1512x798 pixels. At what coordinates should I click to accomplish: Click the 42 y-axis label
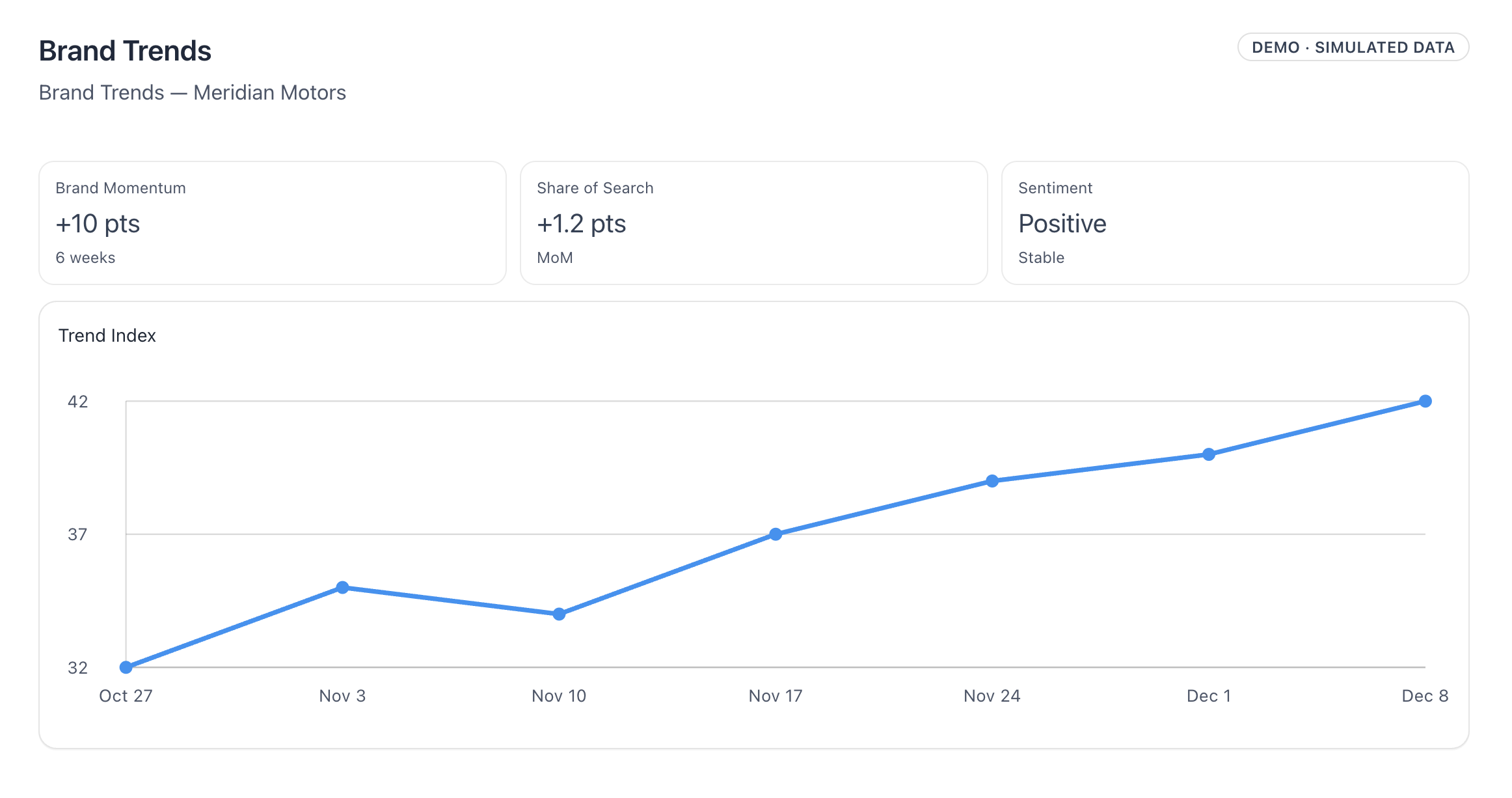click(77, 402)
